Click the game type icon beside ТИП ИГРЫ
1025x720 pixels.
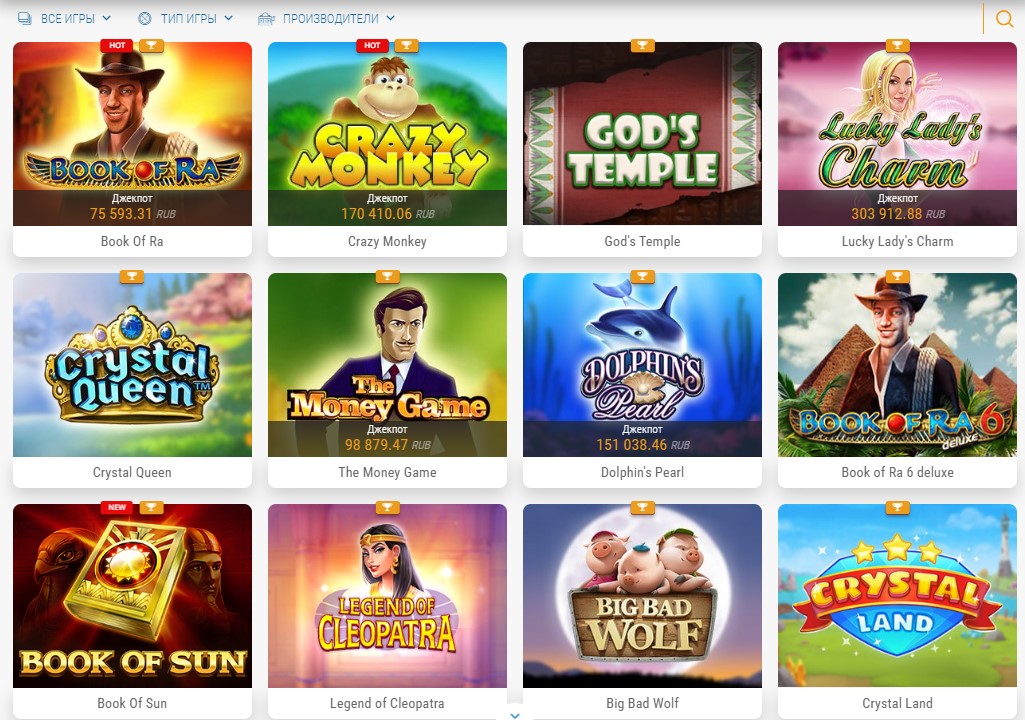(x=145, y=18)
